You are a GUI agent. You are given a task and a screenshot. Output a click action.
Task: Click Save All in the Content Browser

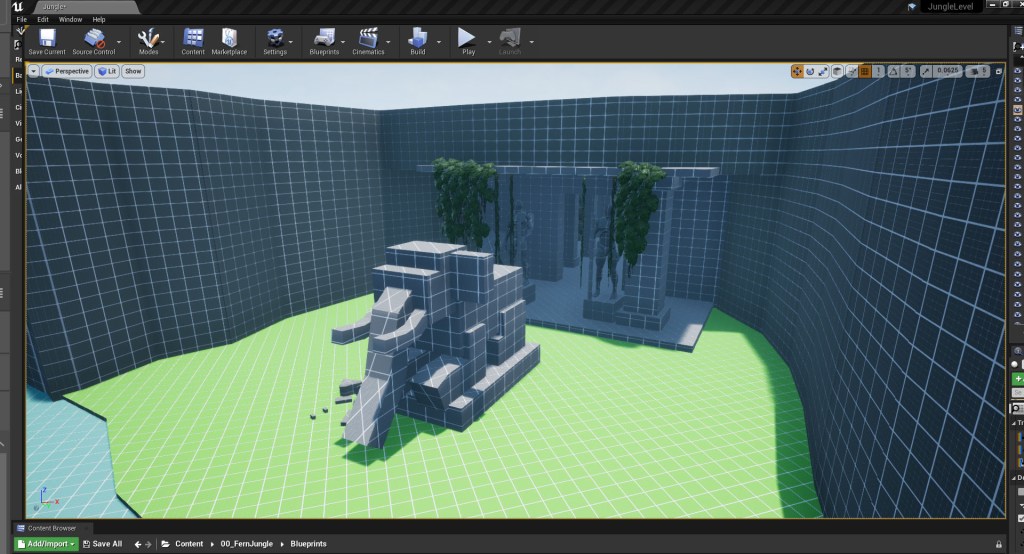(102, 544)
